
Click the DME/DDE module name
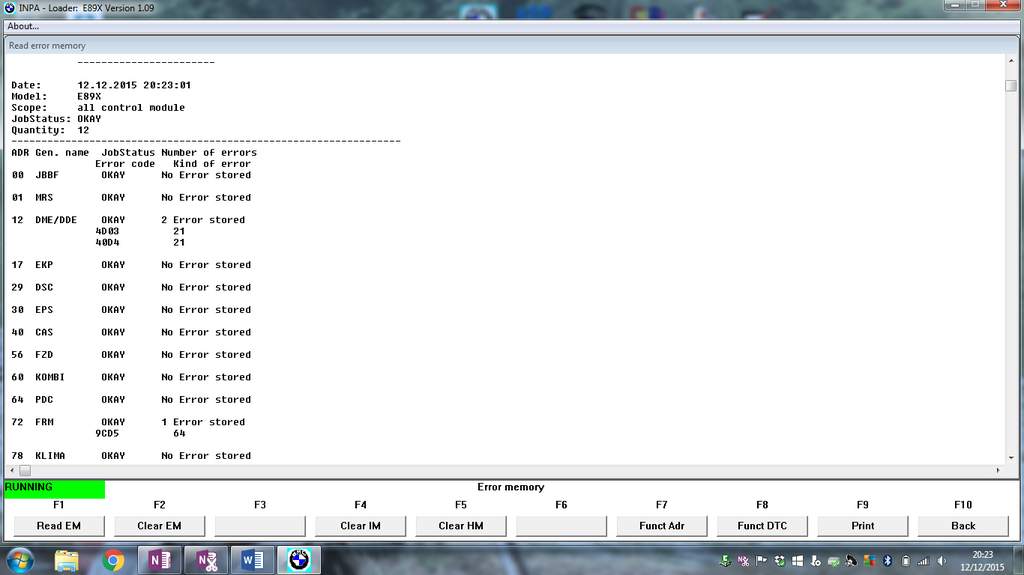(56, 220)
